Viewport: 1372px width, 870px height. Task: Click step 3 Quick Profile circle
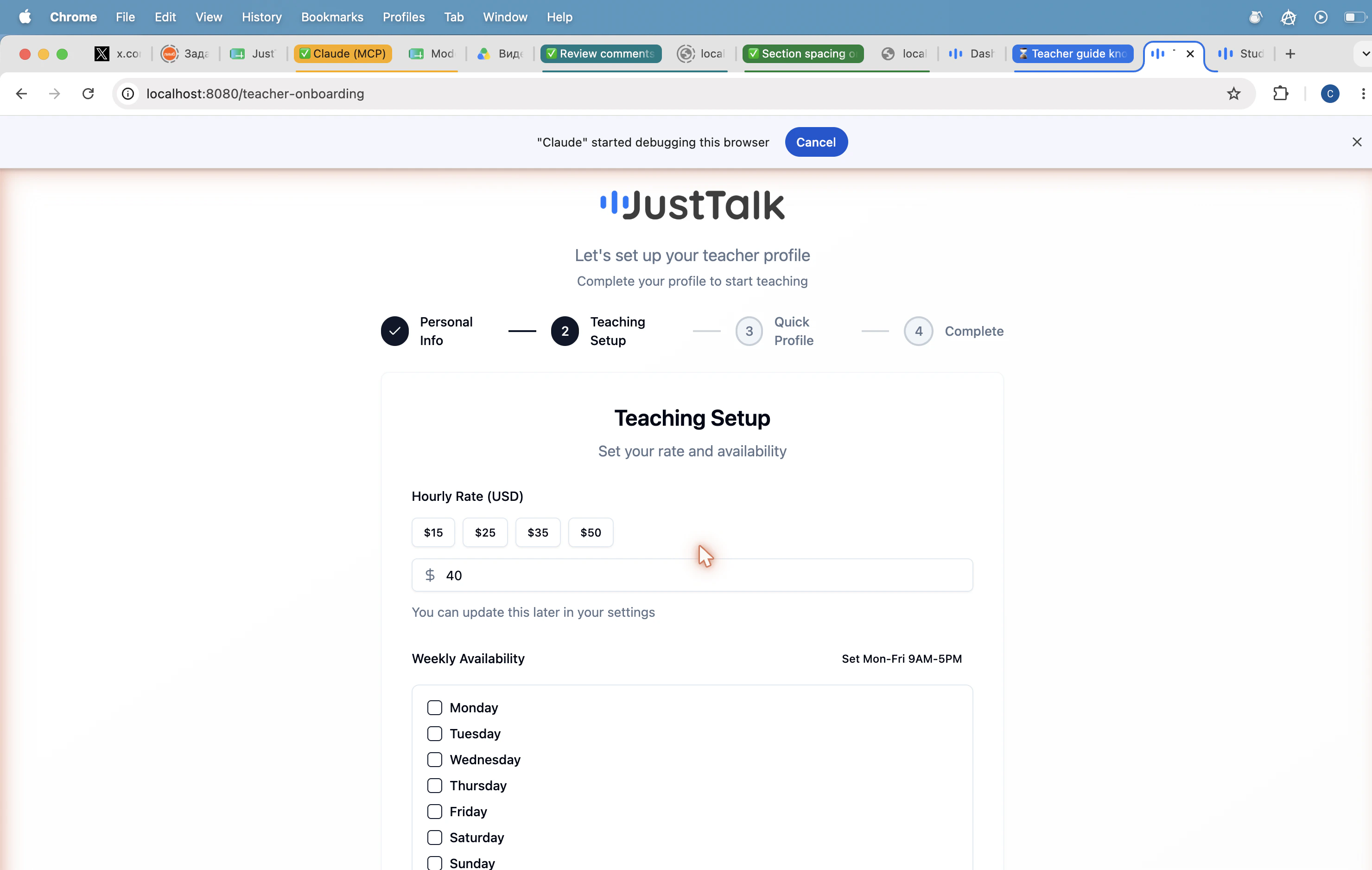tap(749, 331)
